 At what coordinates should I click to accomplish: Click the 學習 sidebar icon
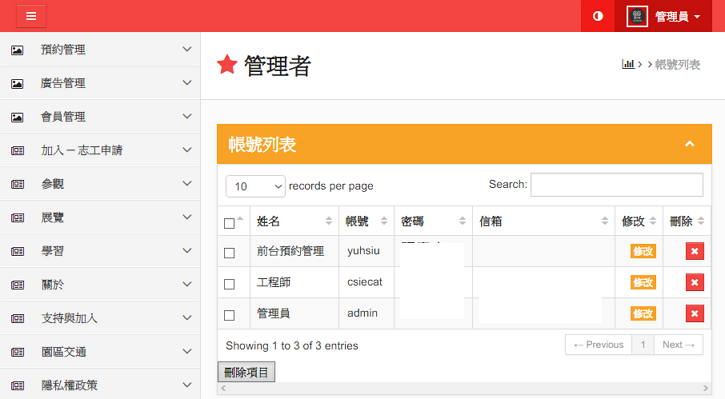tap(17, 252)
